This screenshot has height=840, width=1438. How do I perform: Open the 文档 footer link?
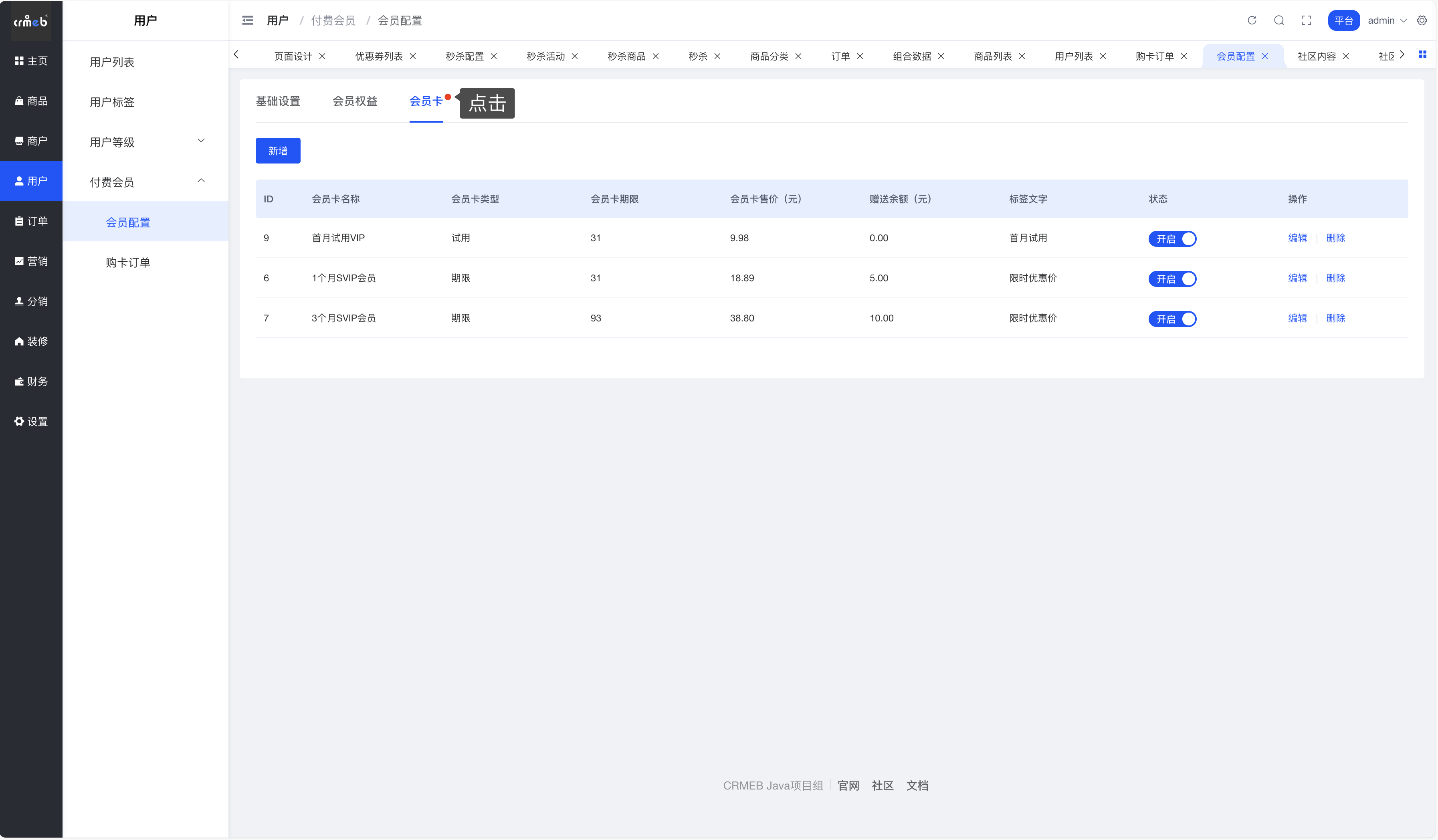[x=917, y=786]
